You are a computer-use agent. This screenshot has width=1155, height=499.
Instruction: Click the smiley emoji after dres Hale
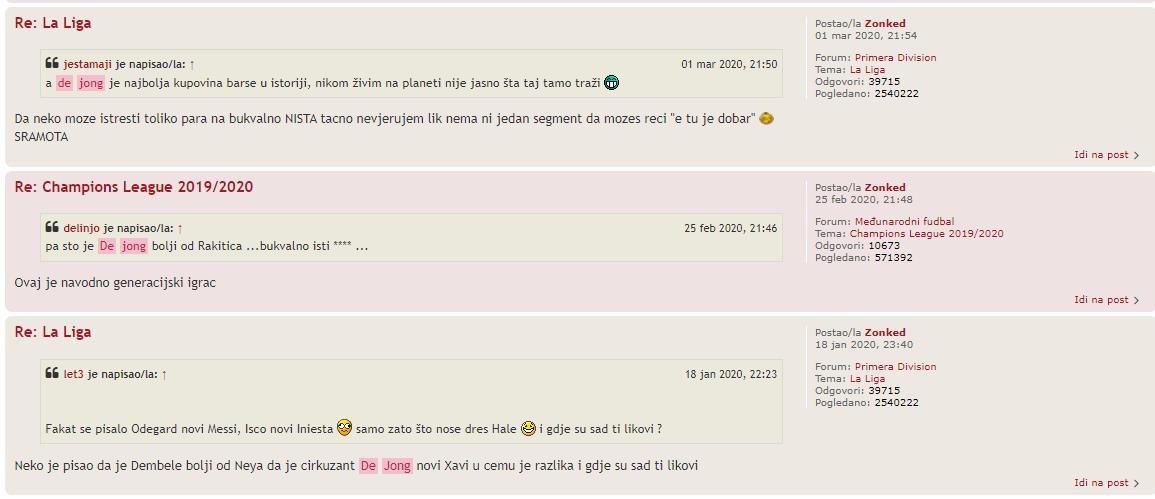[x=528, y=428]
